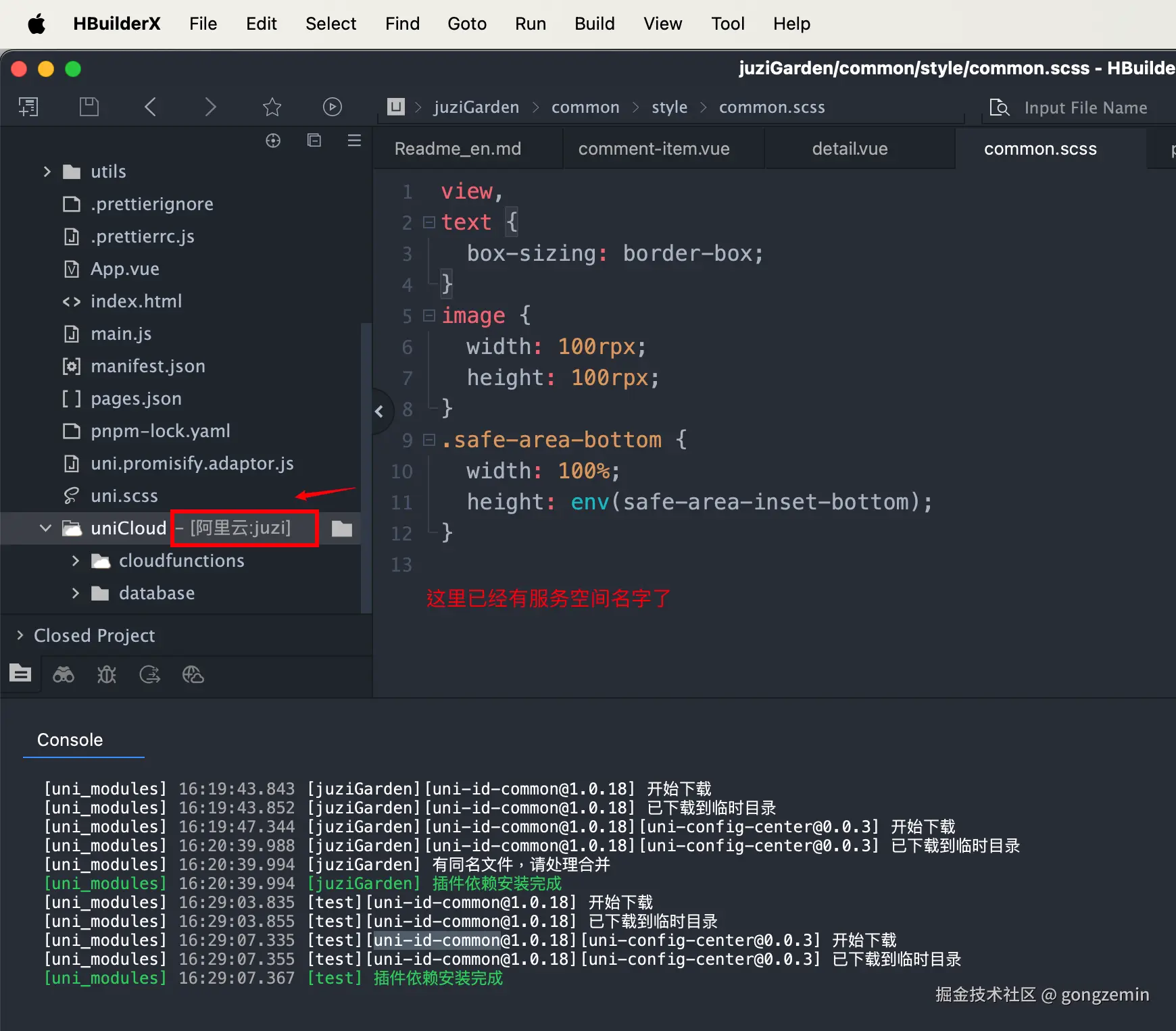
Task: Switch to the detail.vue tab
Action: coord(850,149)
